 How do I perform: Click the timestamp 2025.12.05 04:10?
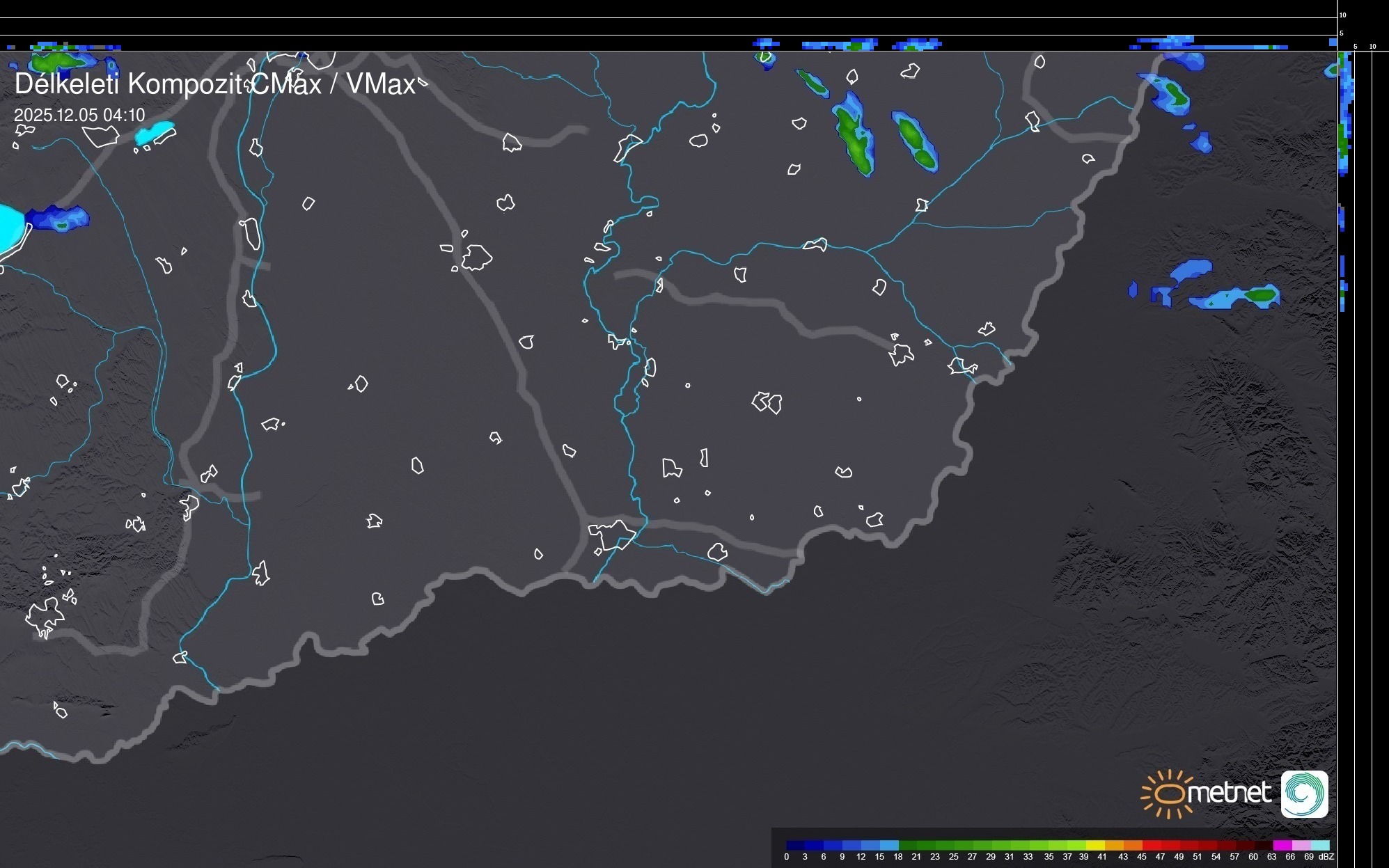[79, 115]
